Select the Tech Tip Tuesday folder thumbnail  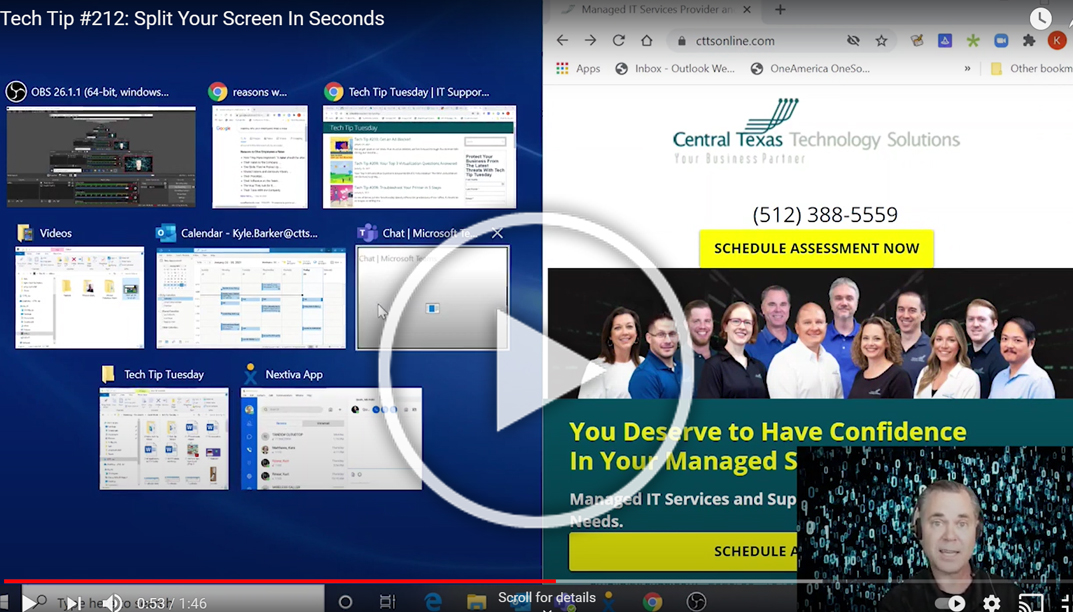pyautogui.click(x=164, y=439)
